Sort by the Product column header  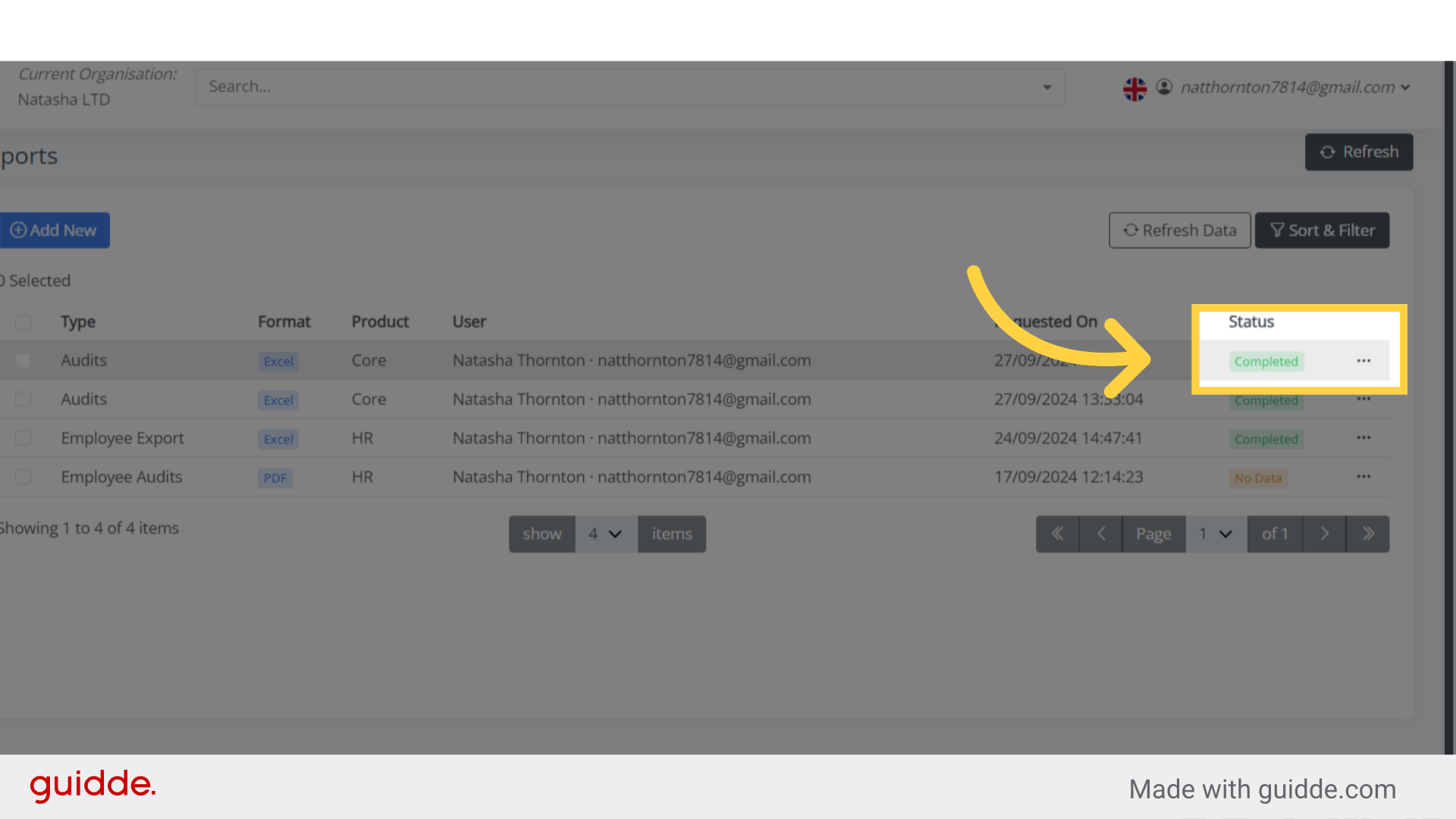point(380,322)
